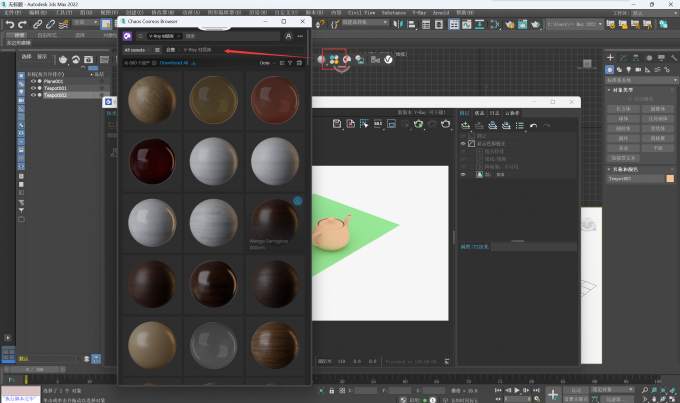Clear image in V-Ray frame buffer
Screen dimensions: 680x403
[350, 124]
